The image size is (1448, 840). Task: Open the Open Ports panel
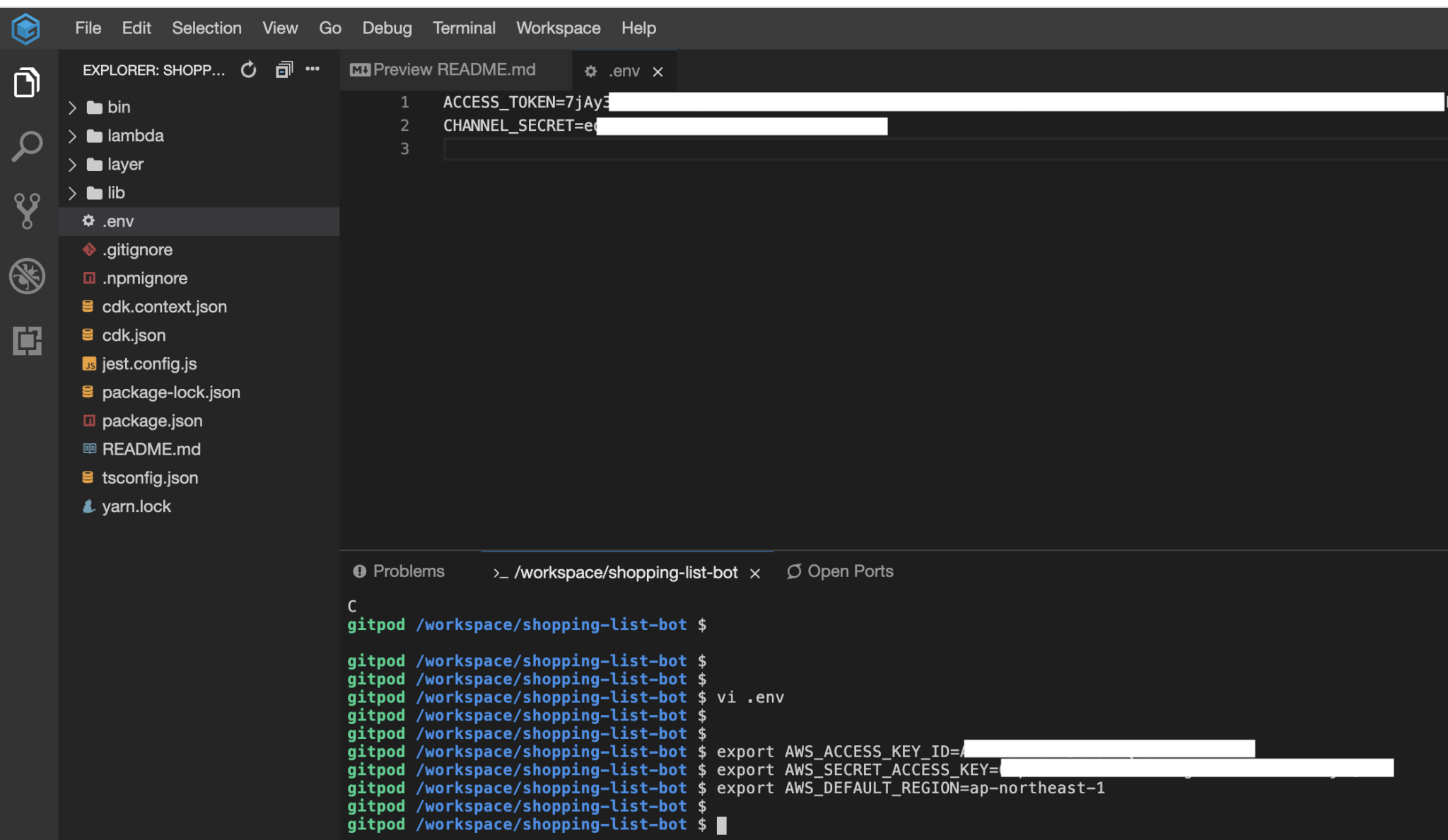click(848, 571)
